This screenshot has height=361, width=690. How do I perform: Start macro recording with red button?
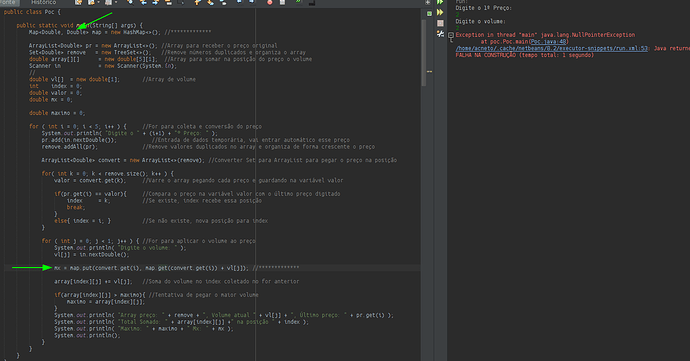click(270, 2)
